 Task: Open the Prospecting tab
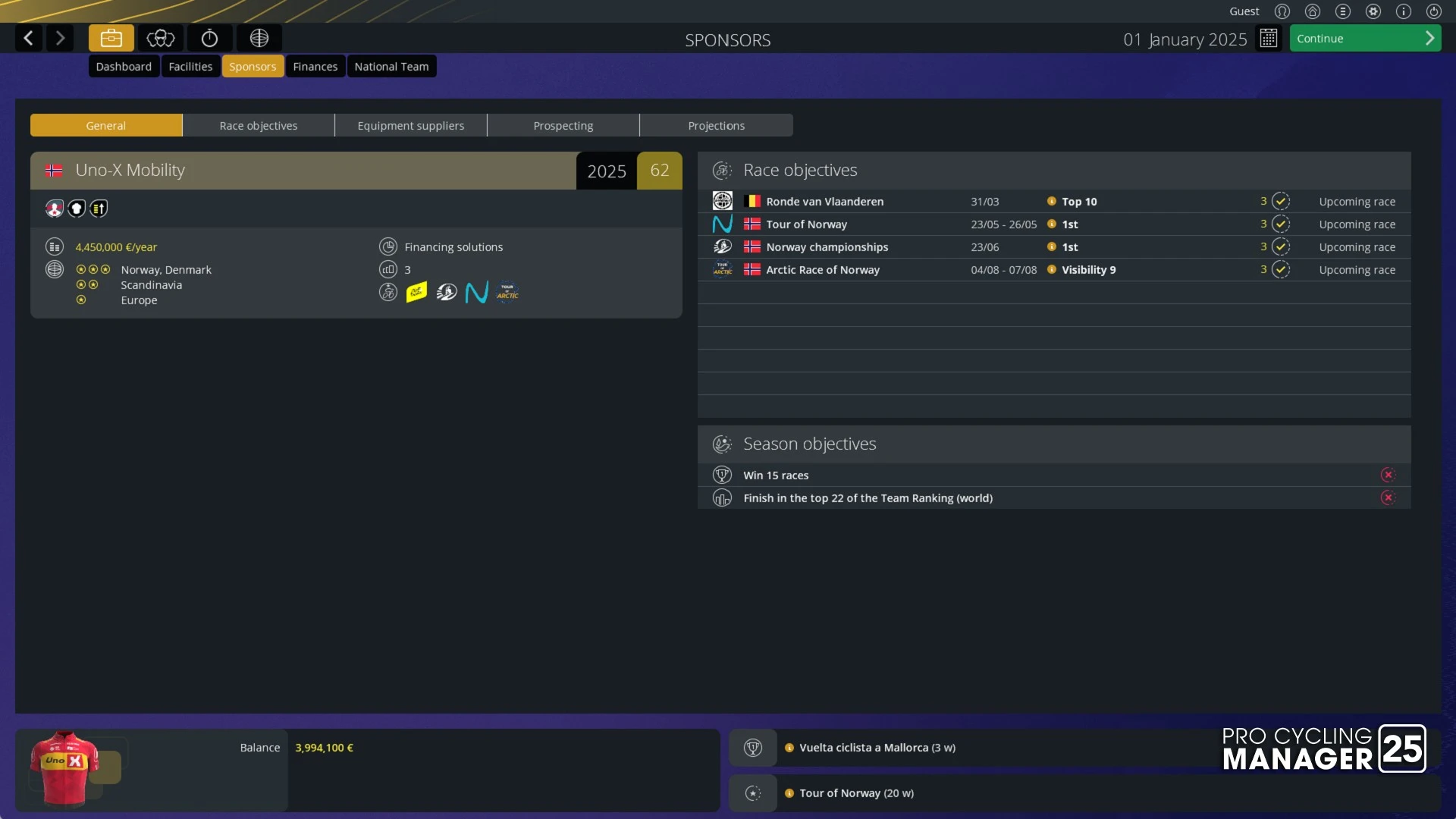[x=563, y=125]
